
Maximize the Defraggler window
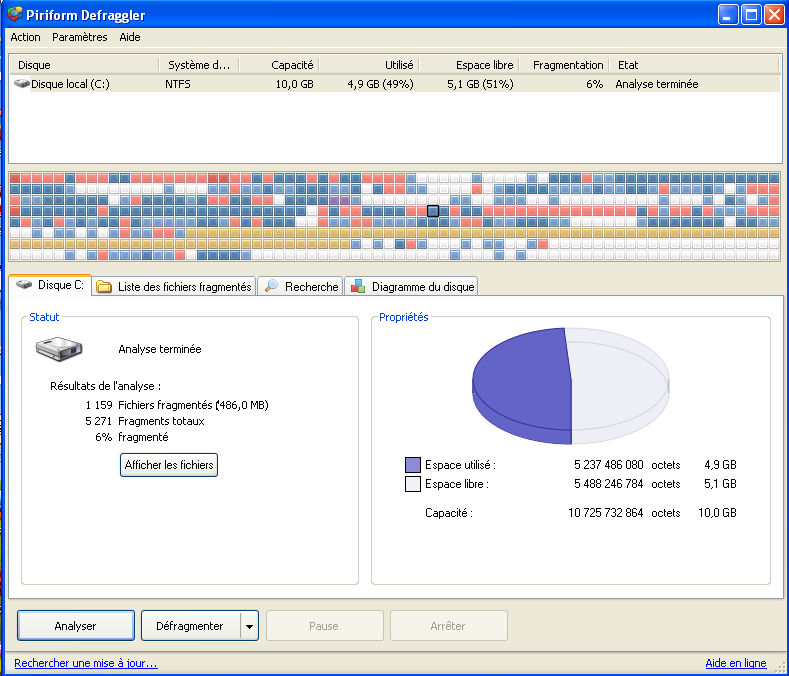tap(751, 15)
